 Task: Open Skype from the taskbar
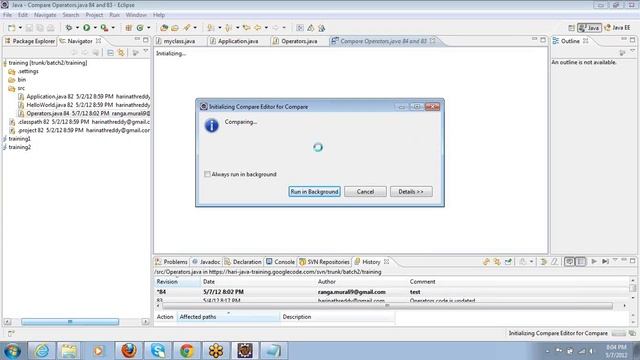pos(158,351)
